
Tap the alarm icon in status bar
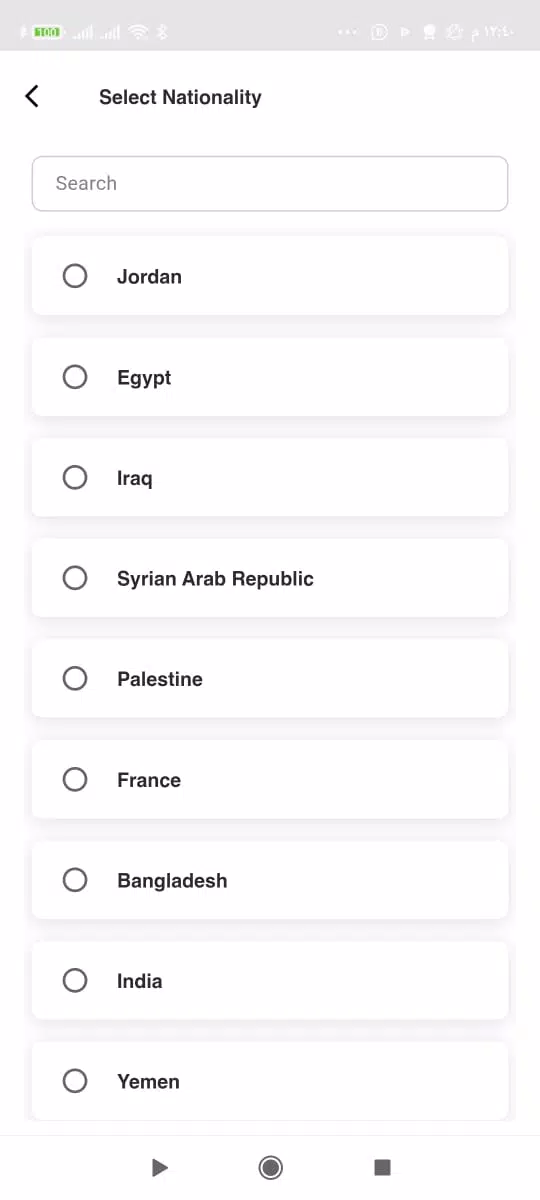tap(454, 32)
